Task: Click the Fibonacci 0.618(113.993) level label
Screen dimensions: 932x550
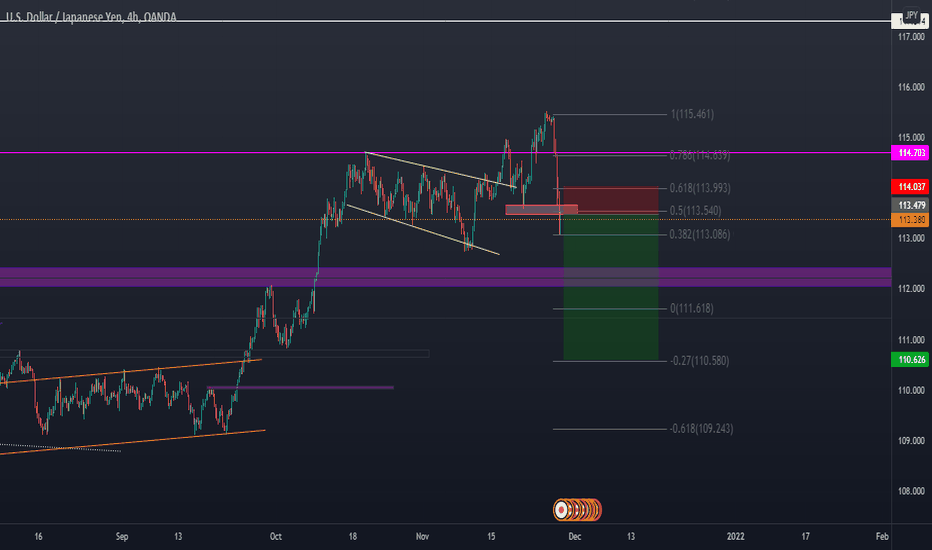Action: [x=700, y=188]
